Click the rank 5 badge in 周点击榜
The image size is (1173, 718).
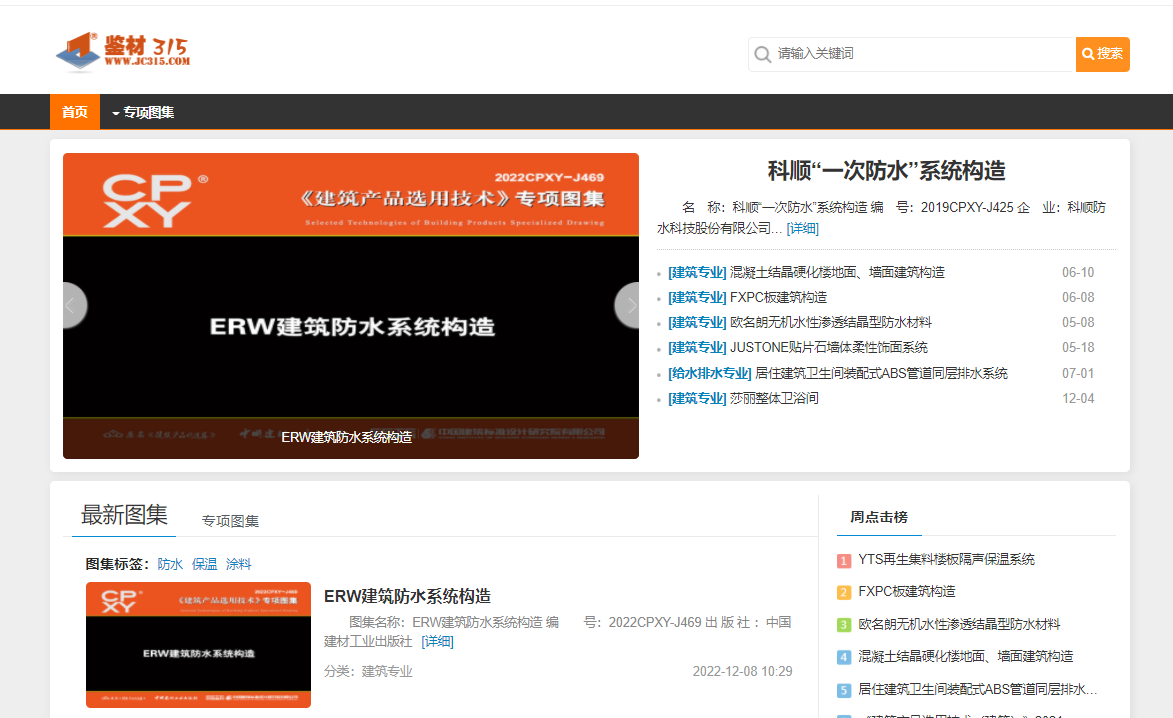[x=844, y=690]
